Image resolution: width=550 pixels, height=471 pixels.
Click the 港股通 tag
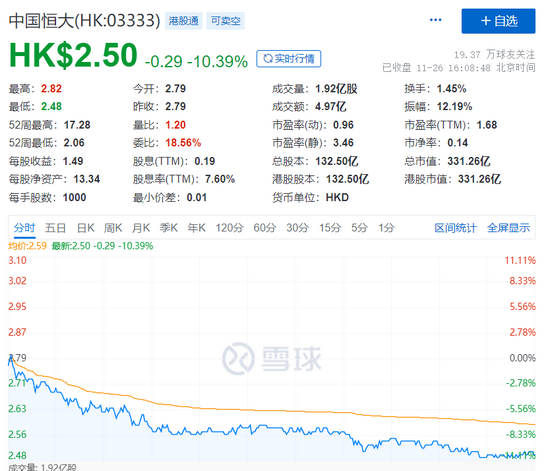point(183,21)
